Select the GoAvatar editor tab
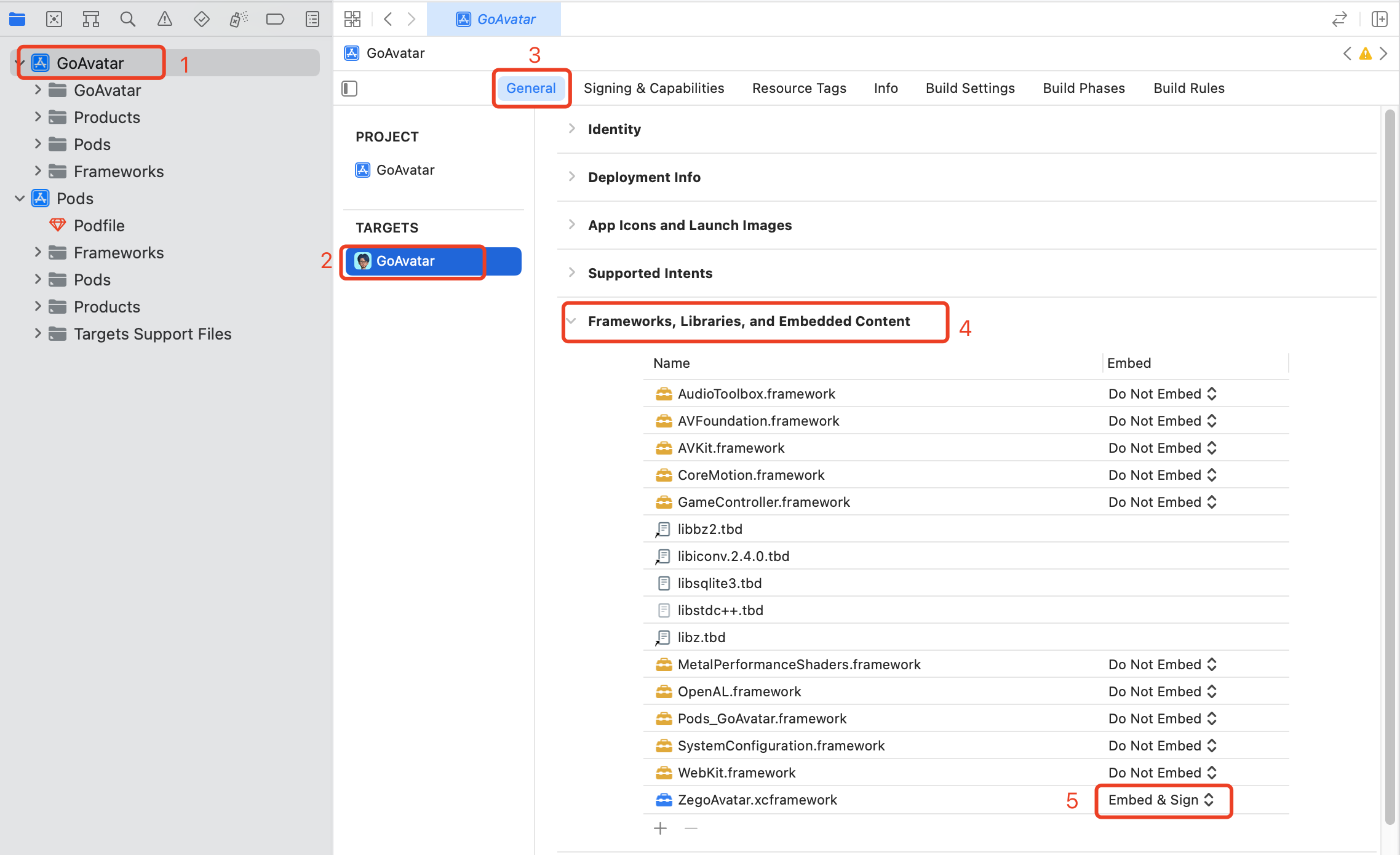The height and width of the screenshot is (855, 1400). 494,19
